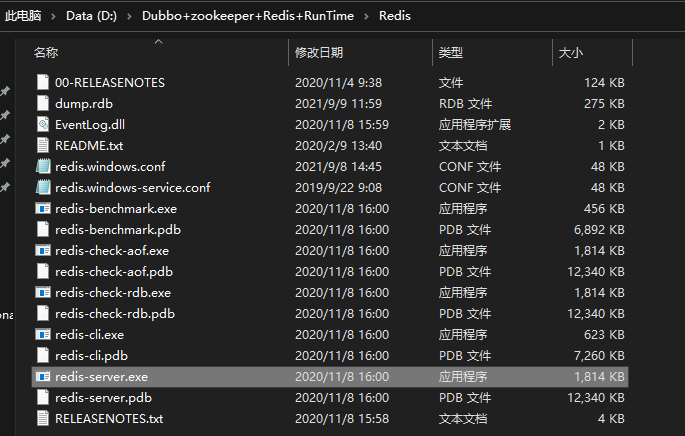The image size is (685, 436).
Task: Select the file name redis-server.pdb
Action: [x=104, y=398]
